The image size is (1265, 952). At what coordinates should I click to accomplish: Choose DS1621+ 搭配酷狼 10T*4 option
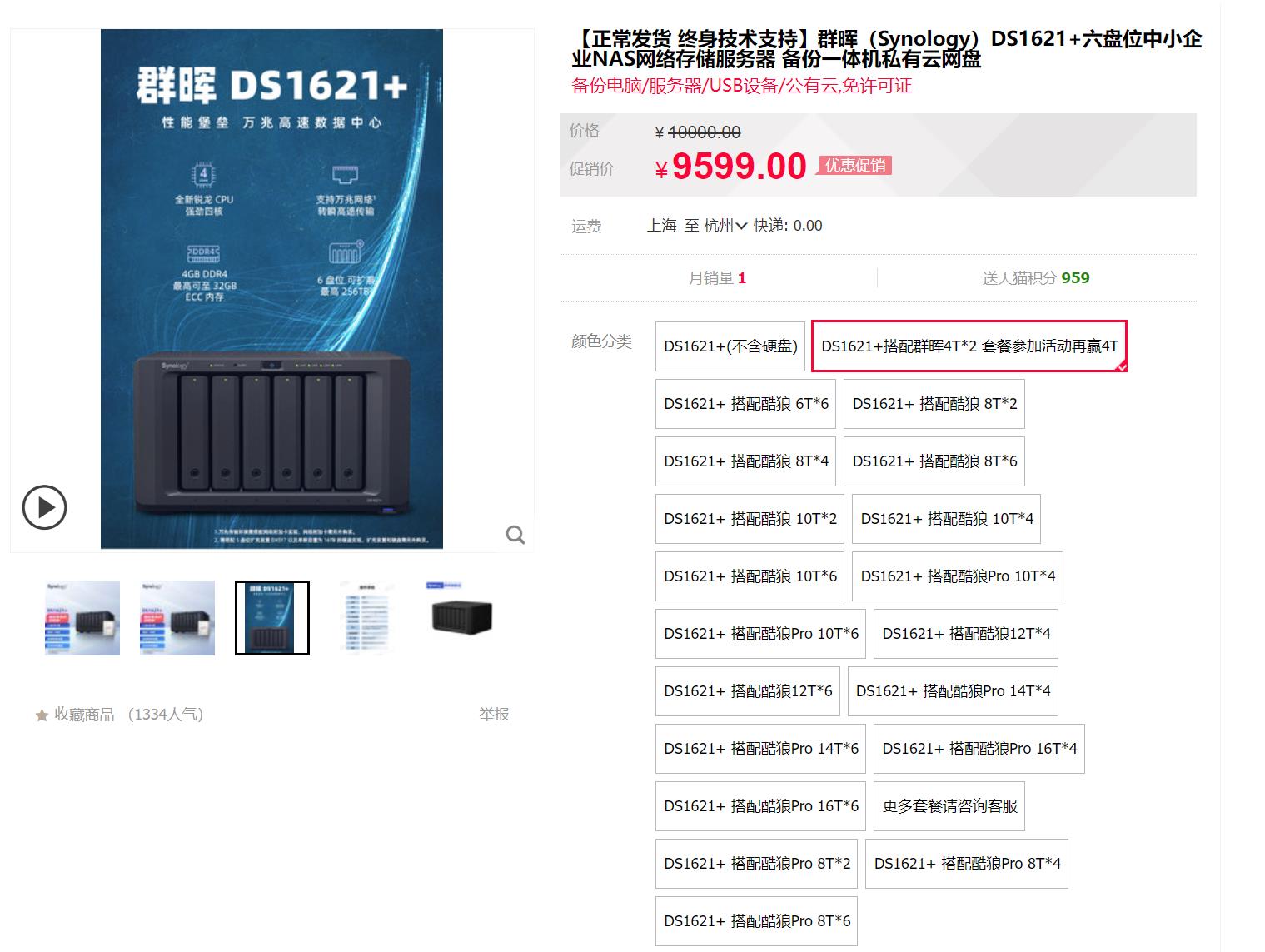point(947,519)
